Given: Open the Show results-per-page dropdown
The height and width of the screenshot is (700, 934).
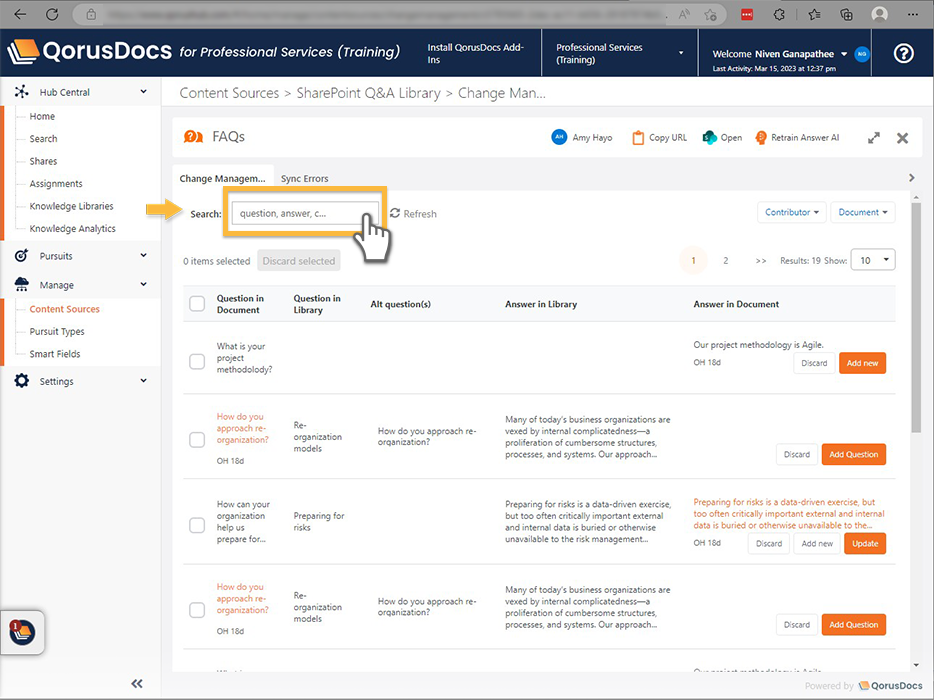Looking at the screenshot, I should coord(873,260).
